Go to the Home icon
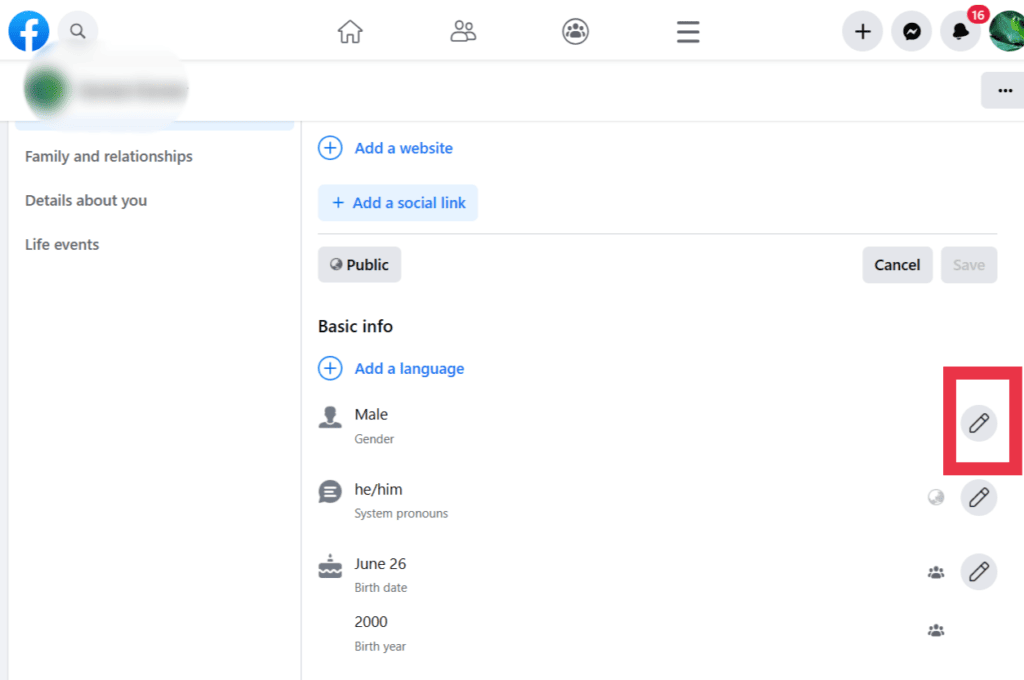This screenshot has width=1024, height=680. (x=349, y=31)
